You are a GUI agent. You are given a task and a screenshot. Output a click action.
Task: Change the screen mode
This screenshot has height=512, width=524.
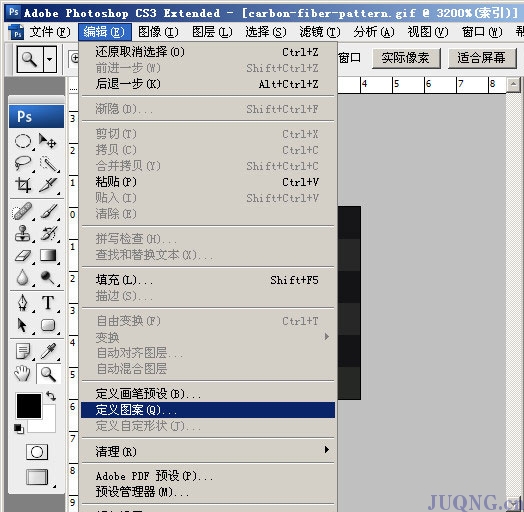[x=37, y=477]
